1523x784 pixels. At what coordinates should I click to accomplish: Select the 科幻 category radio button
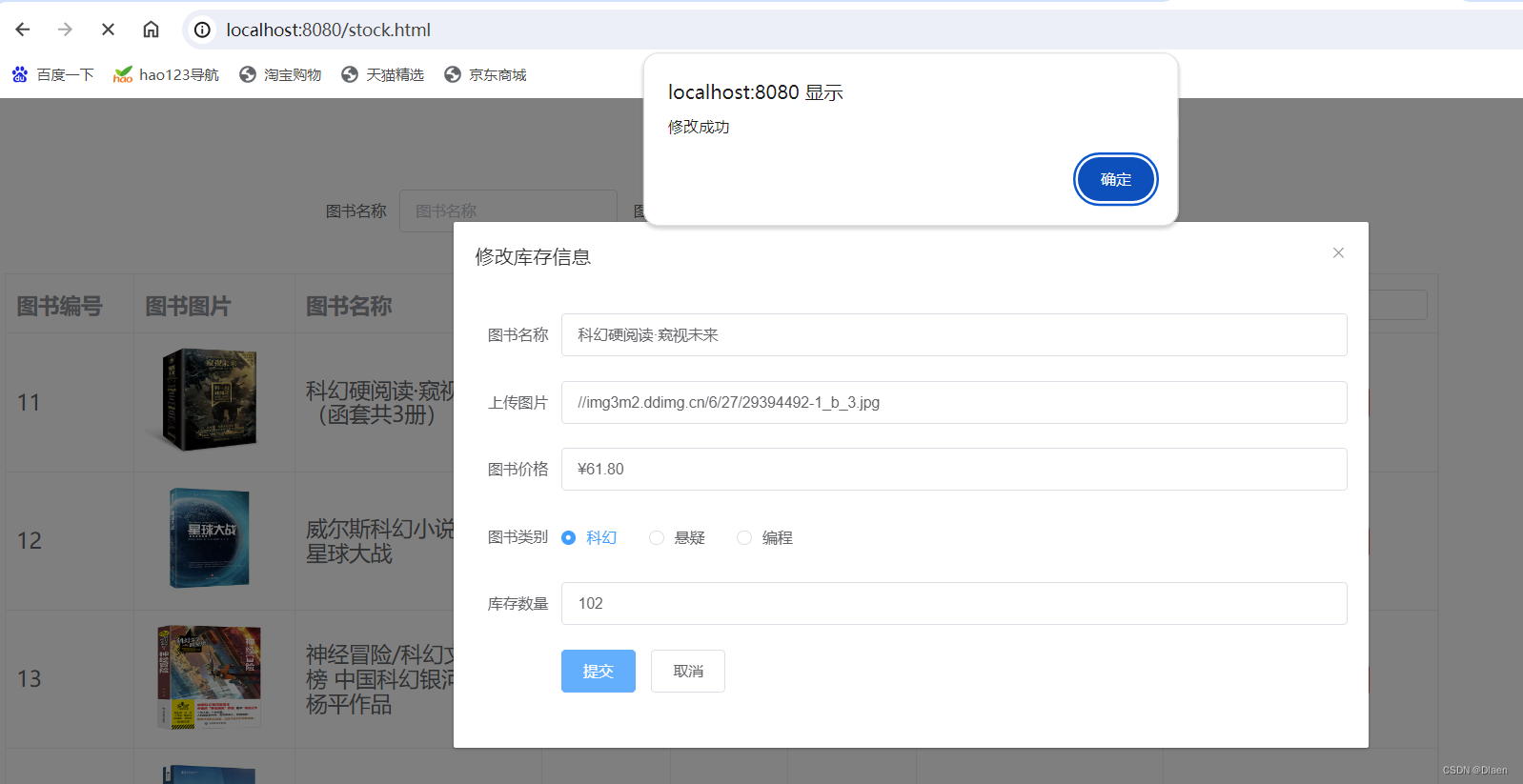[569, 537]
